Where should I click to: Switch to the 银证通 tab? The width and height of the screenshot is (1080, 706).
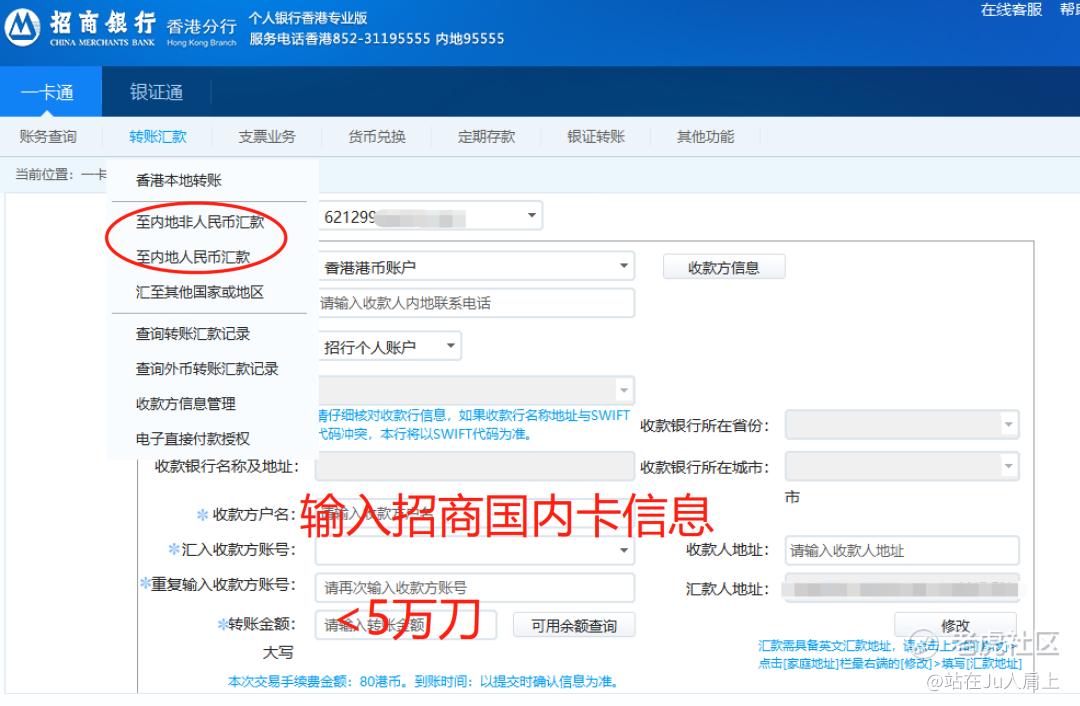pos(156,92)
